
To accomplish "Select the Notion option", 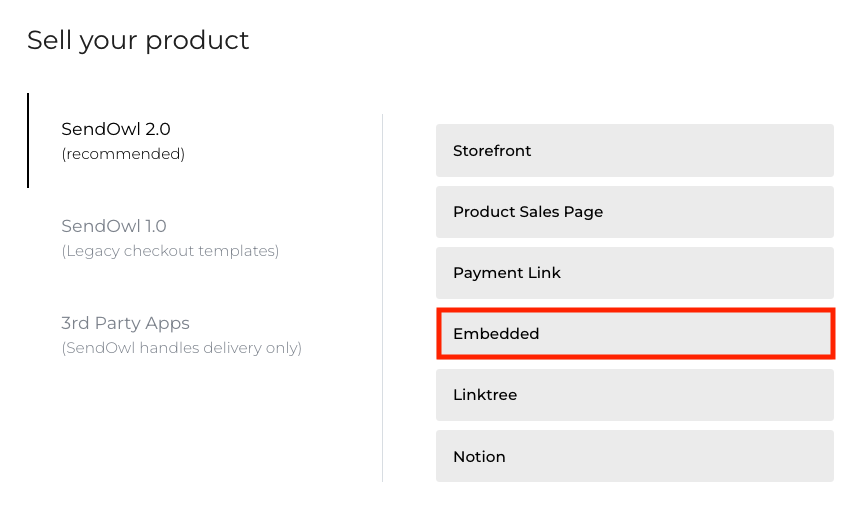I will pyautogui.click(x=479, y=456).
